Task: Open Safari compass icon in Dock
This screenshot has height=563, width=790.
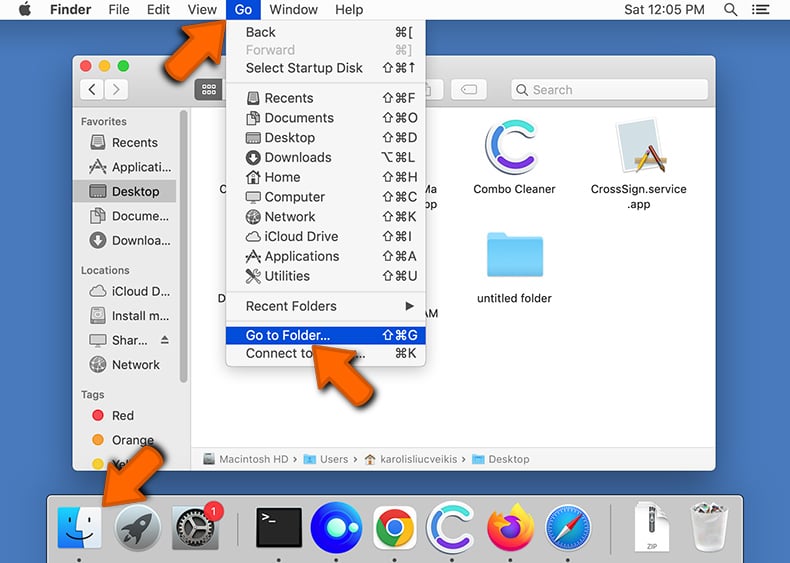Action: [x=568, y=527]
